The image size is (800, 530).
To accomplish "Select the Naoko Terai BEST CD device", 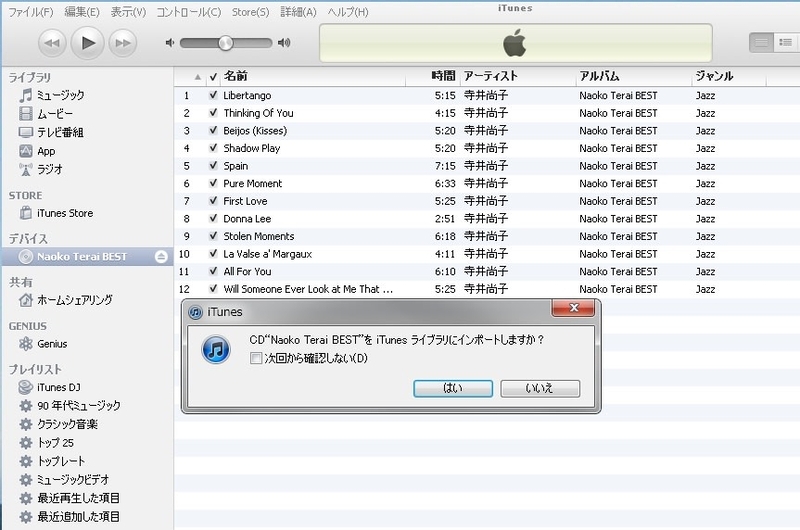I will (x=88, y=257).
